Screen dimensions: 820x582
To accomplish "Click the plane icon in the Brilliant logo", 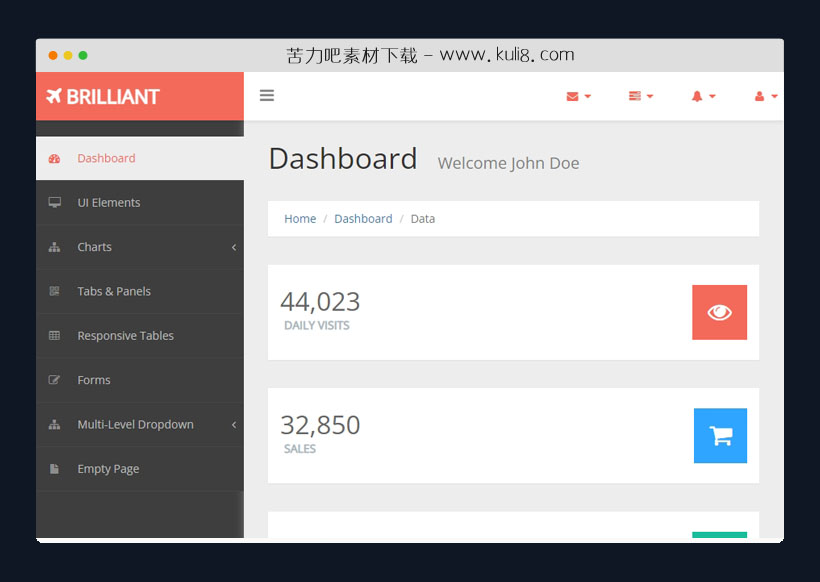I will point(57,96).
